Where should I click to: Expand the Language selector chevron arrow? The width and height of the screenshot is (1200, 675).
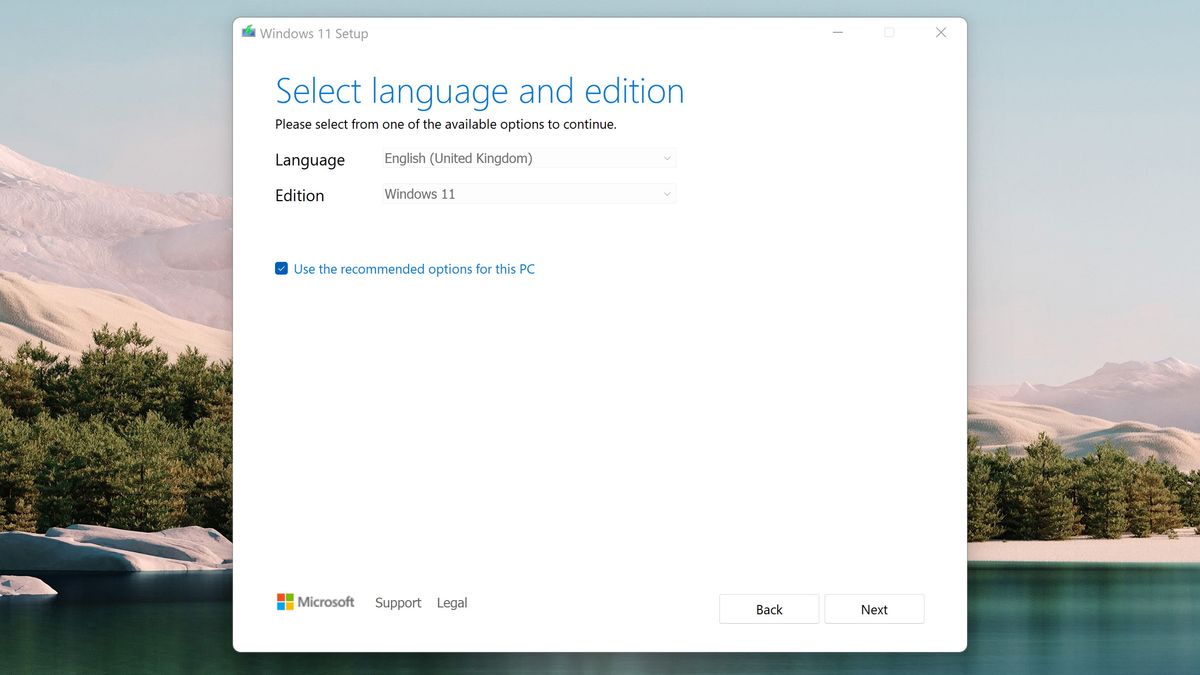click(x=667, y=158)
